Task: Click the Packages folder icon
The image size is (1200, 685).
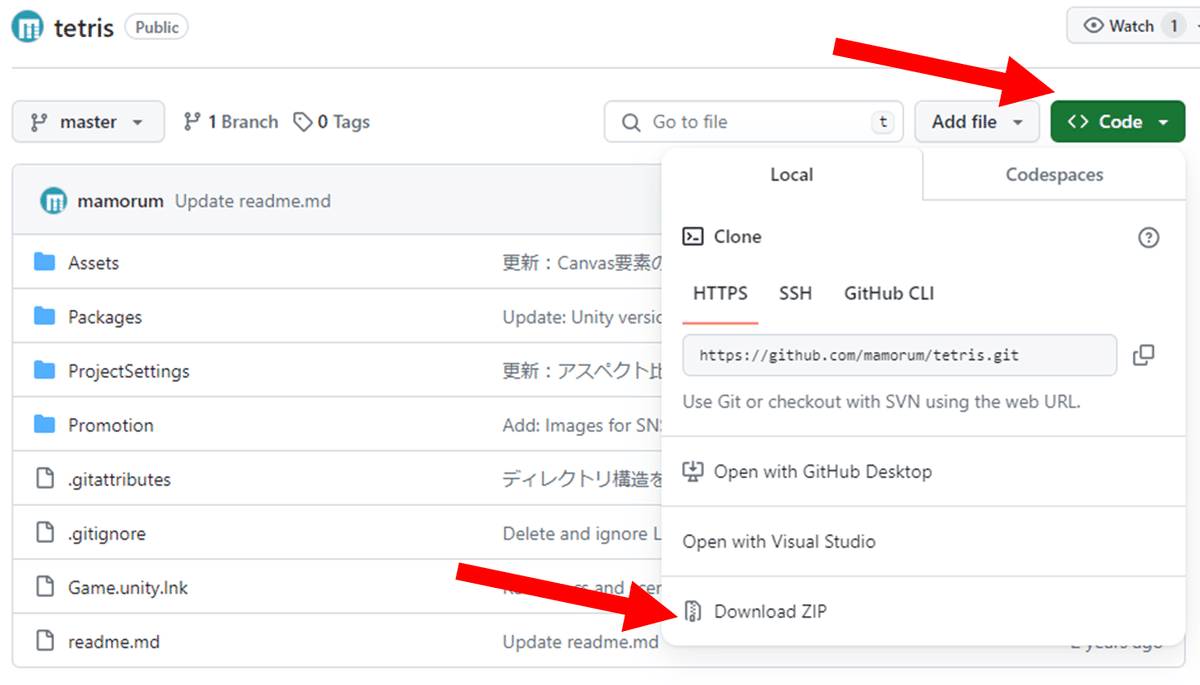Action: coord(44,316)
